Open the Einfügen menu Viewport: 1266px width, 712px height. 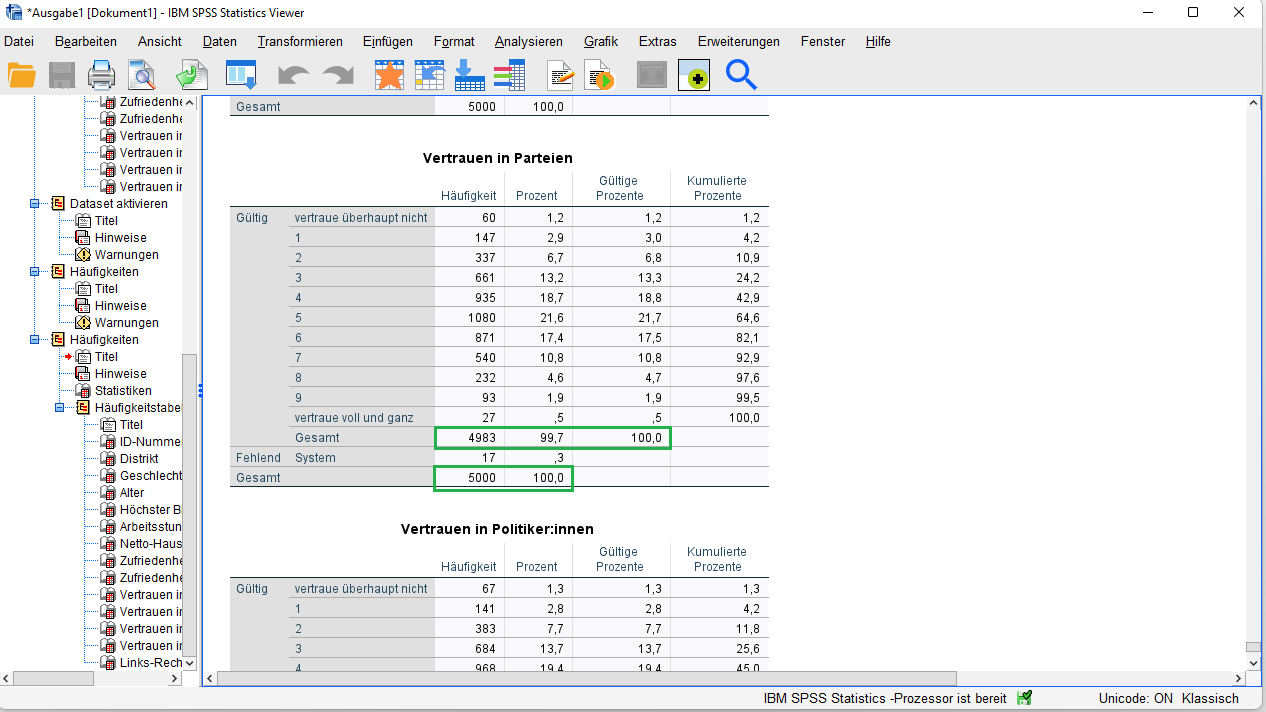[x=388, y=41]
